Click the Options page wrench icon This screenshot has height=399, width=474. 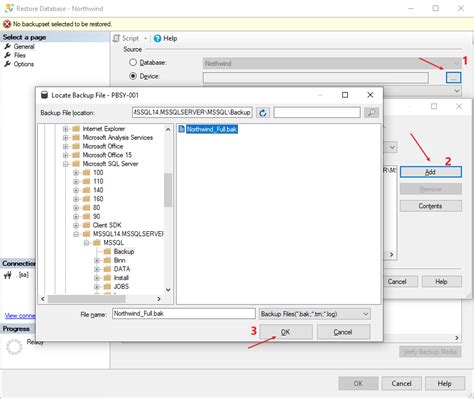pyautogui.click(x=7, y=64)
